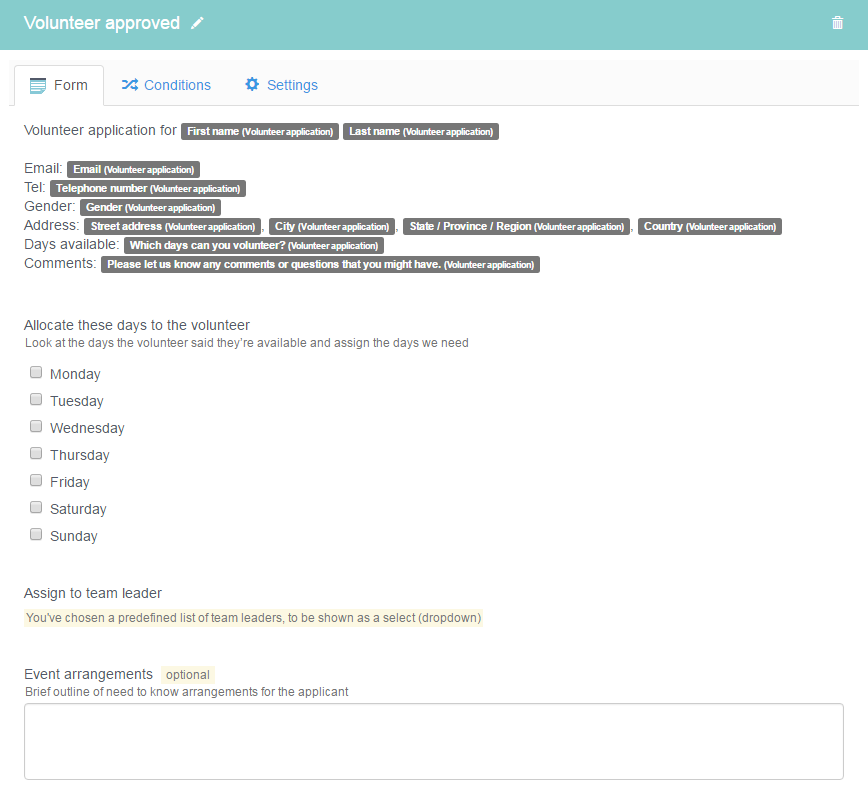868x809 pixels.
Task: Toggle the Saturday checkbox
Action: 36,508
